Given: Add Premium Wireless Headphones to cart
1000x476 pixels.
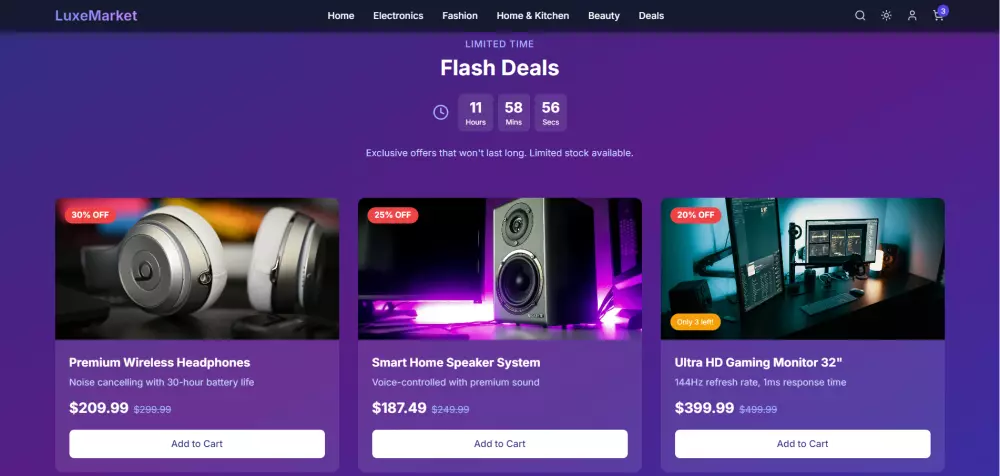Looking at the screenshot, I should 197,443.
